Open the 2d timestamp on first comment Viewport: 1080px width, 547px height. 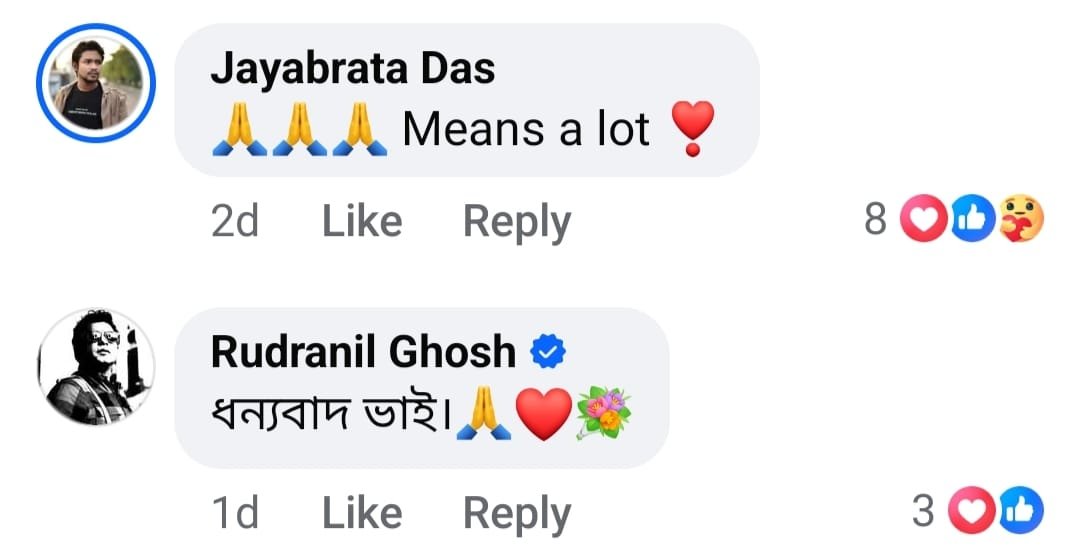235,221
